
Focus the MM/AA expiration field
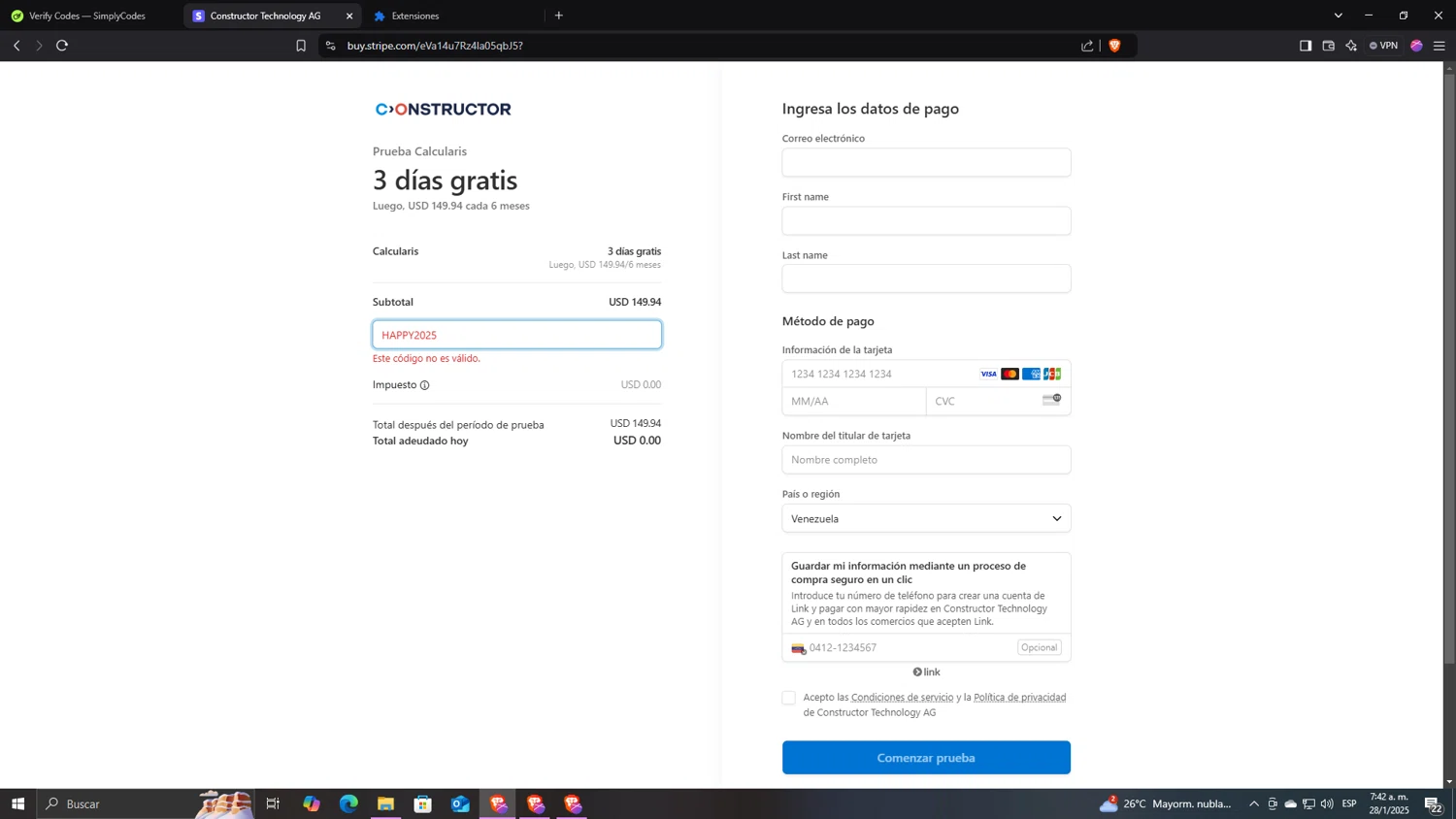[854, 401]
